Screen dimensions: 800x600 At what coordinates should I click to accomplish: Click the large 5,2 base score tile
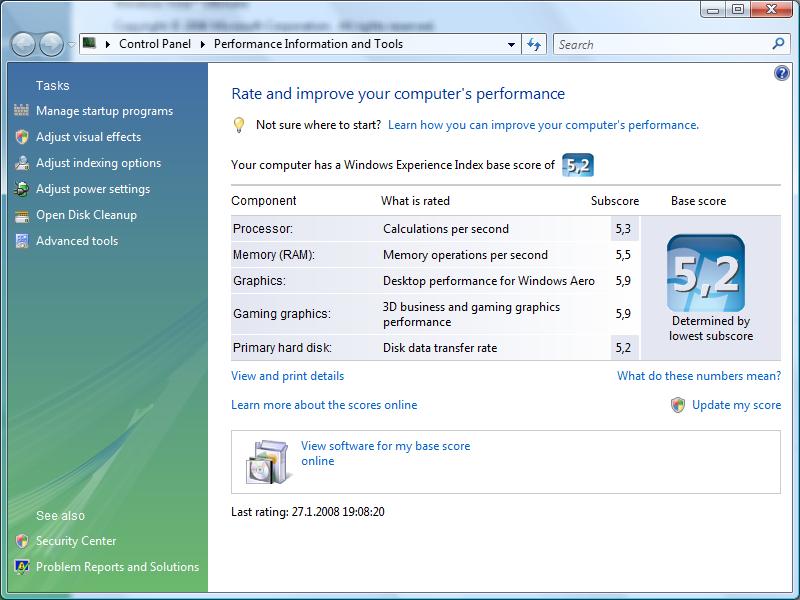[706, 273]
